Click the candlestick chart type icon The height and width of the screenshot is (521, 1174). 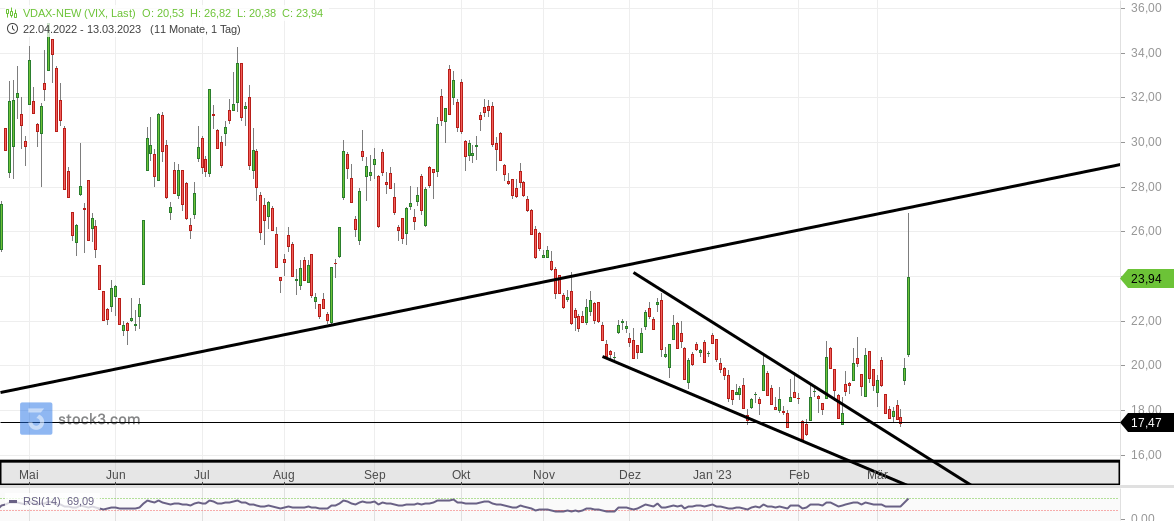point(12,13)
